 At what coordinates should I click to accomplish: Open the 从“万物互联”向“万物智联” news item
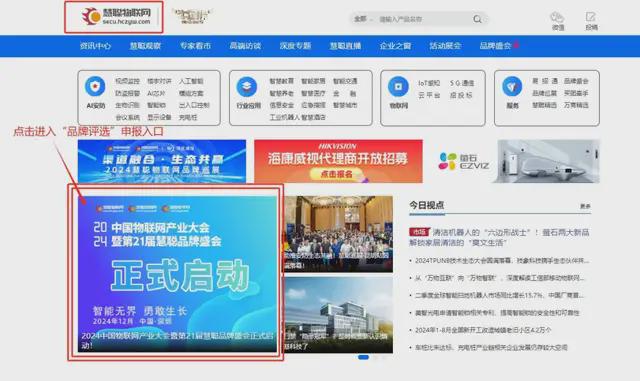tap(500, 278)
